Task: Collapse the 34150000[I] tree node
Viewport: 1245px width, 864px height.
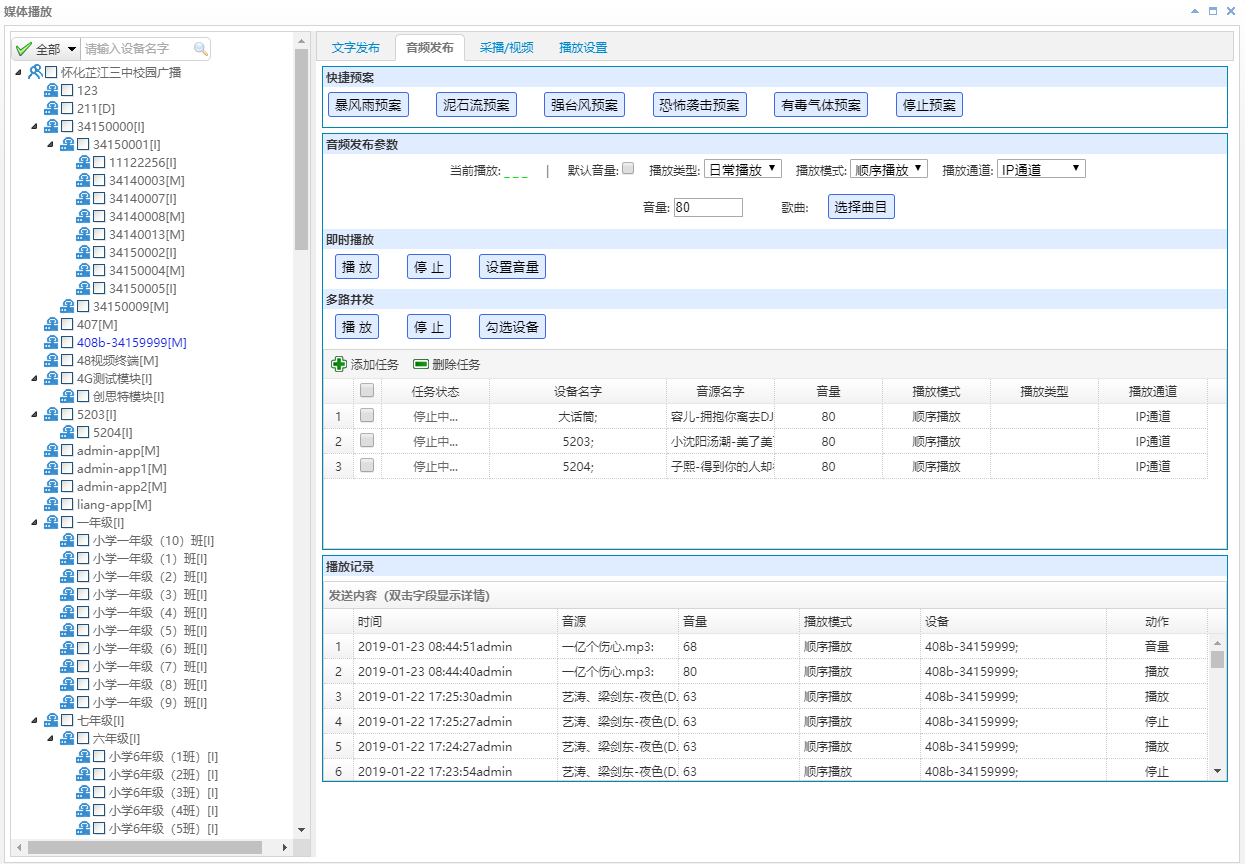Action: pos(34,126)
